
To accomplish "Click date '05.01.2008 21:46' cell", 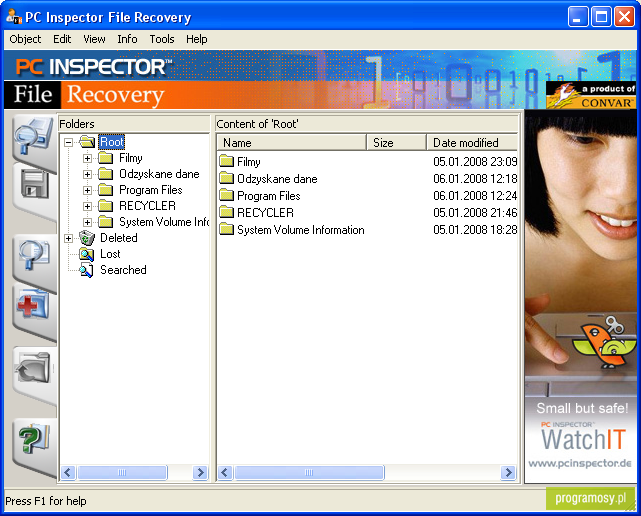I will point(475,213).
